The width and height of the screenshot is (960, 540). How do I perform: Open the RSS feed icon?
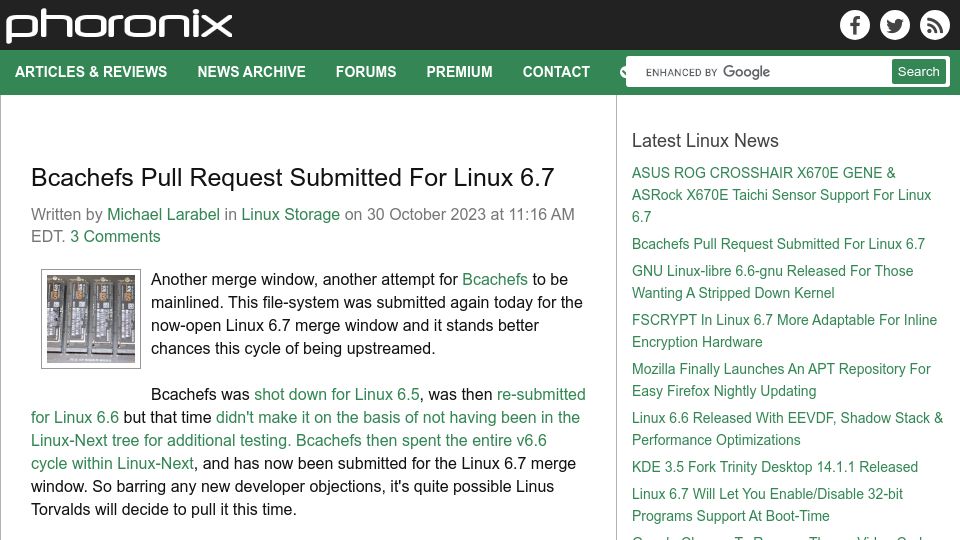coord(934,25)
